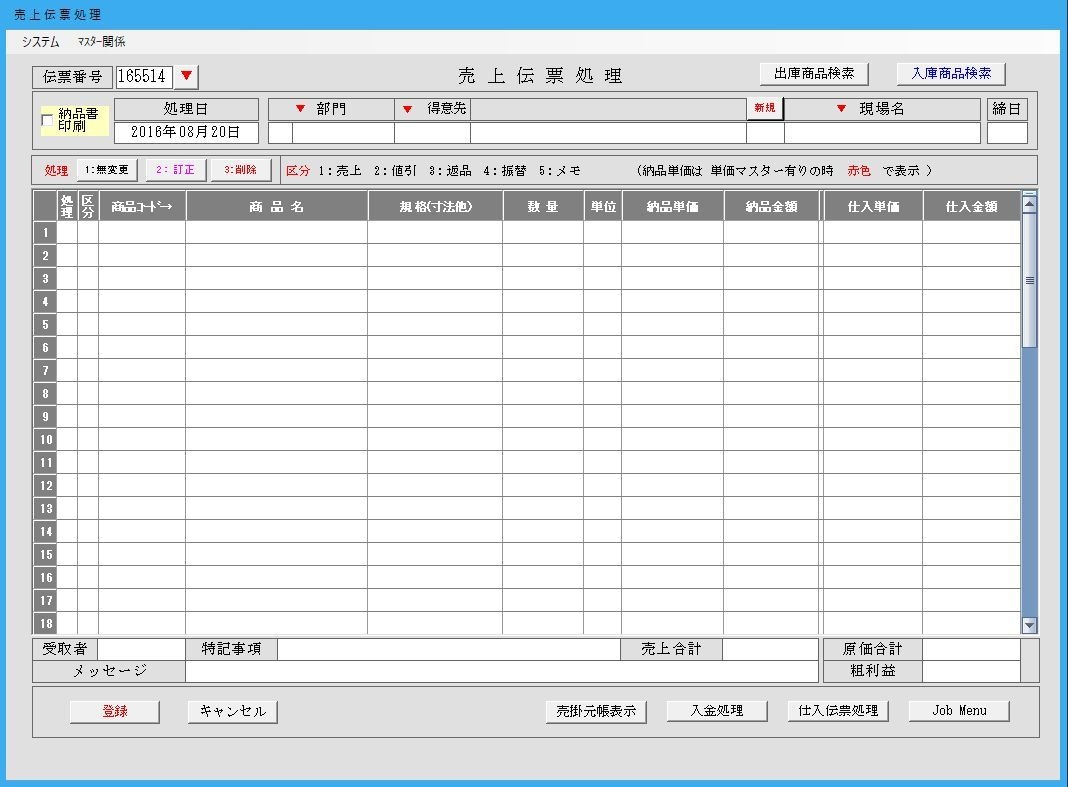Click the 現場名 input field
Image resolution: width=1068 pixels, height=787 pixels.
pos(882,133)
